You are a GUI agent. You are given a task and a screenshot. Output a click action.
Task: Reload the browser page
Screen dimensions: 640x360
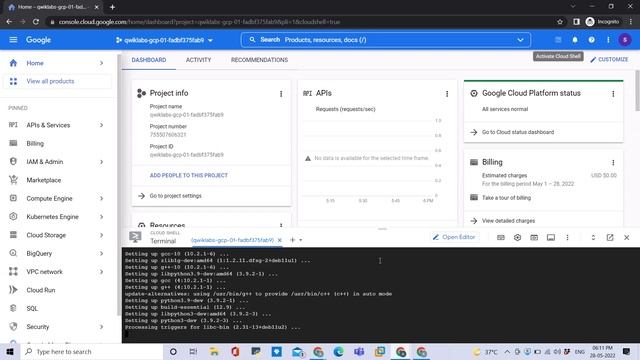[x=36, y=22]
